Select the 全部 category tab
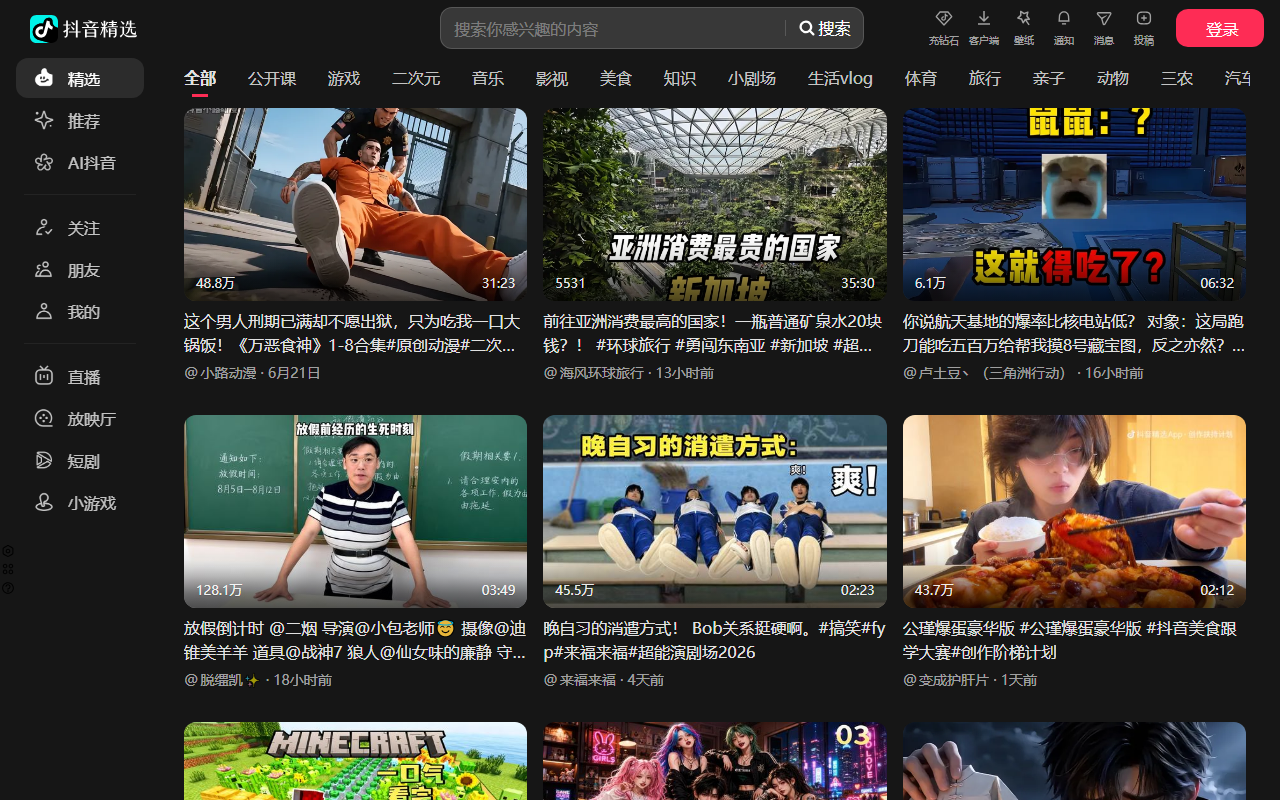1280x800 pixels. (200, 78)
